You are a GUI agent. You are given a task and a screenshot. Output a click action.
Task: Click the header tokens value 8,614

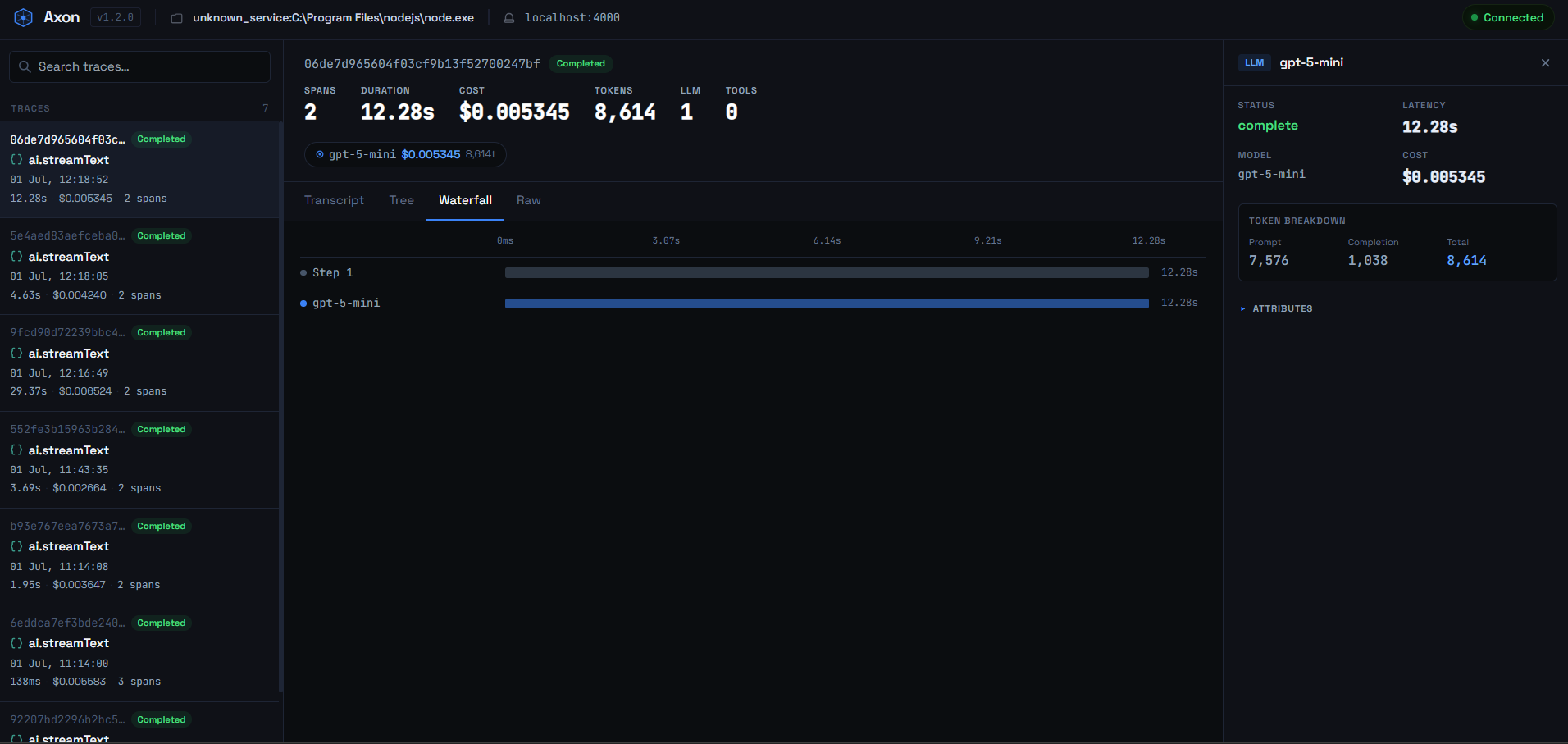pyautogui.click(x=625, y=112)
